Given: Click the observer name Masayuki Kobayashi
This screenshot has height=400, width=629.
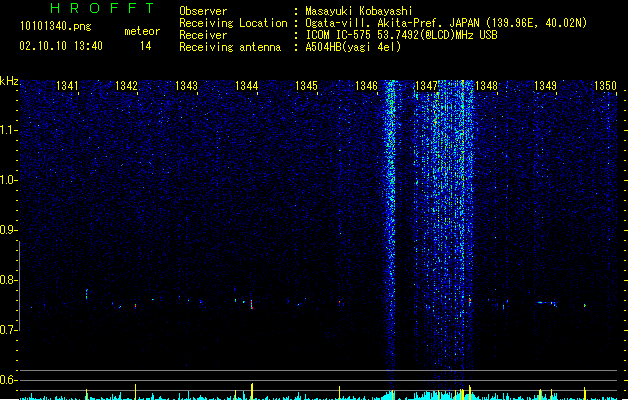Looking at the screenshot, I should point(359,11).
